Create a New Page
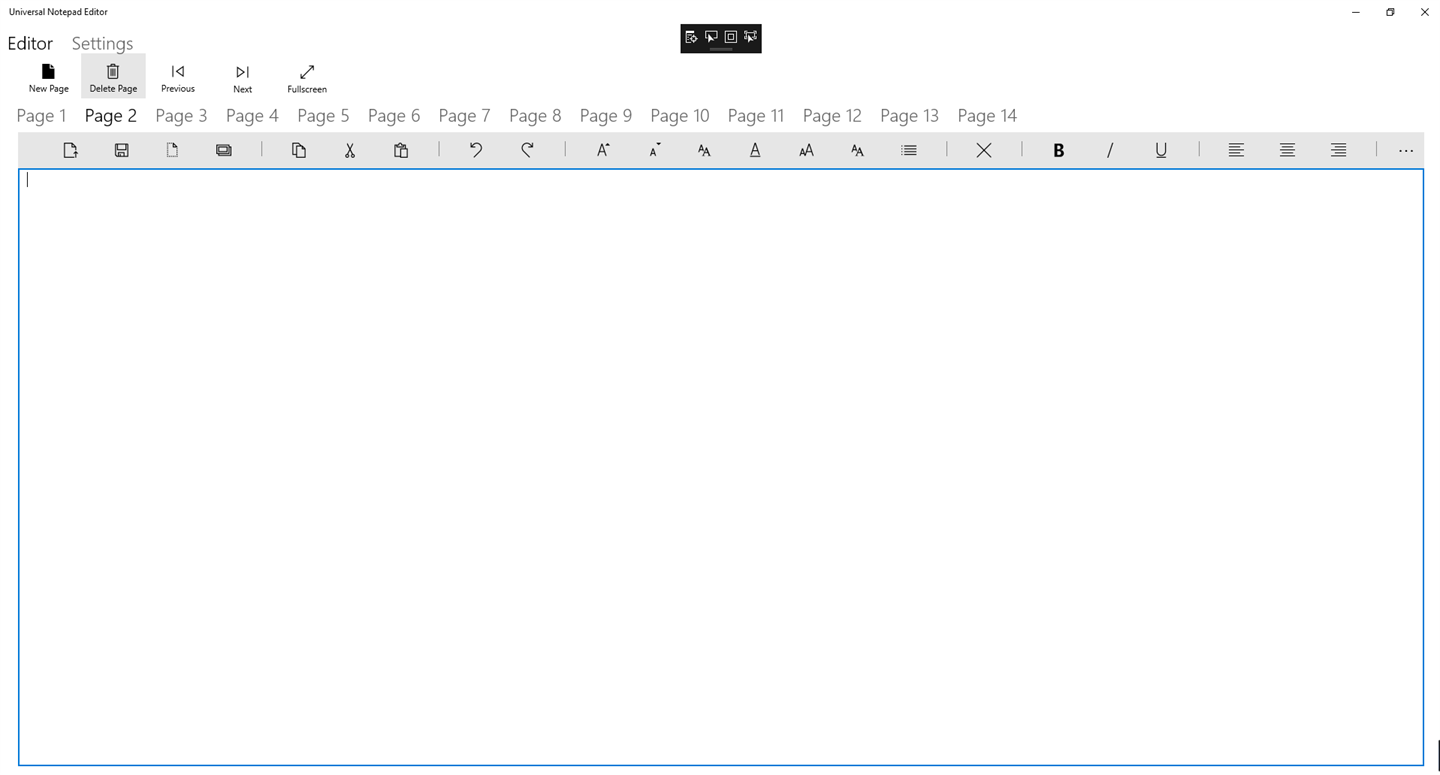This screenshot has height=775, width=1440. (49, 77)
